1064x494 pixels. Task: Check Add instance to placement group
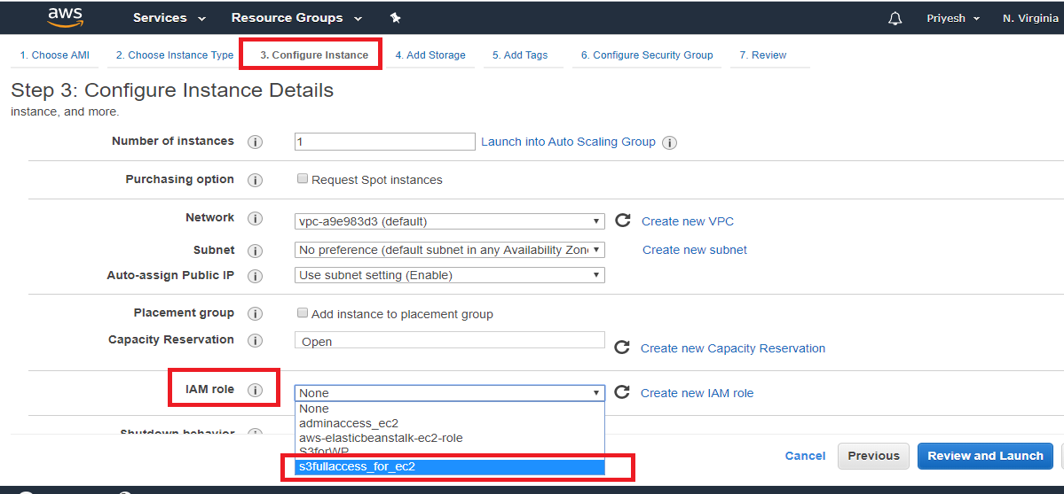pos(302,313)
